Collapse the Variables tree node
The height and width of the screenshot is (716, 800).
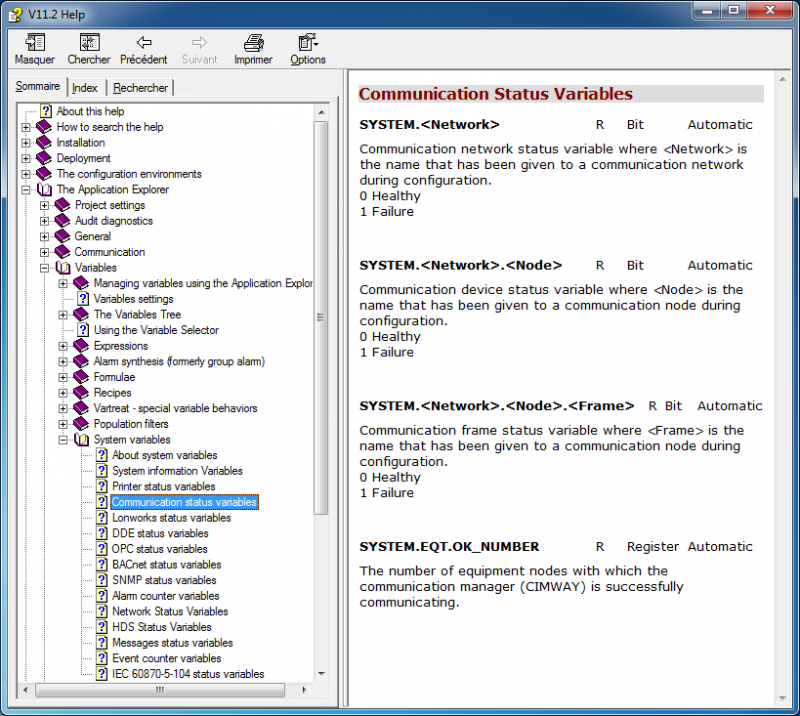[x=44, y=268]
